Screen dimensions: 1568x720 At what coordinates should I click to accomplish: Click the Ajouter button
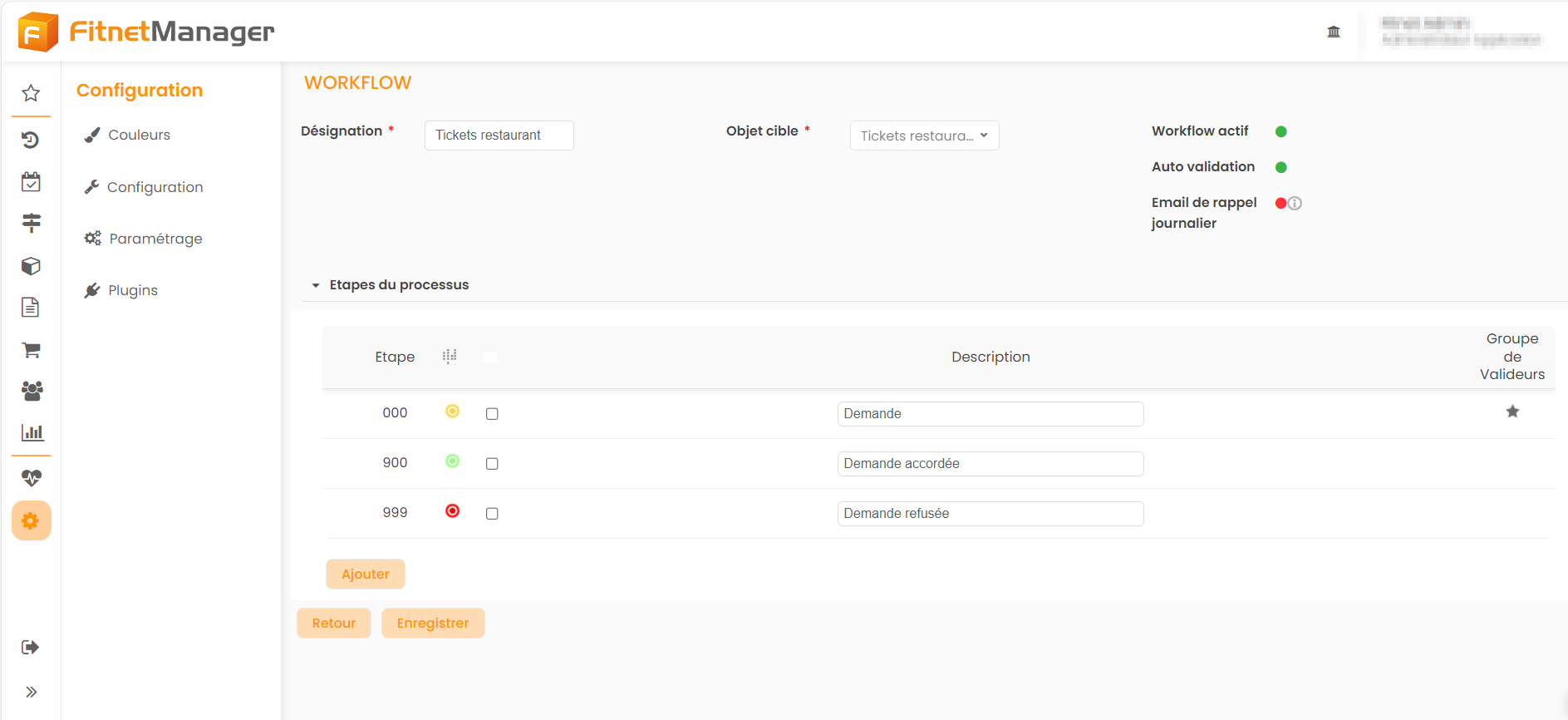coord(365,575)
